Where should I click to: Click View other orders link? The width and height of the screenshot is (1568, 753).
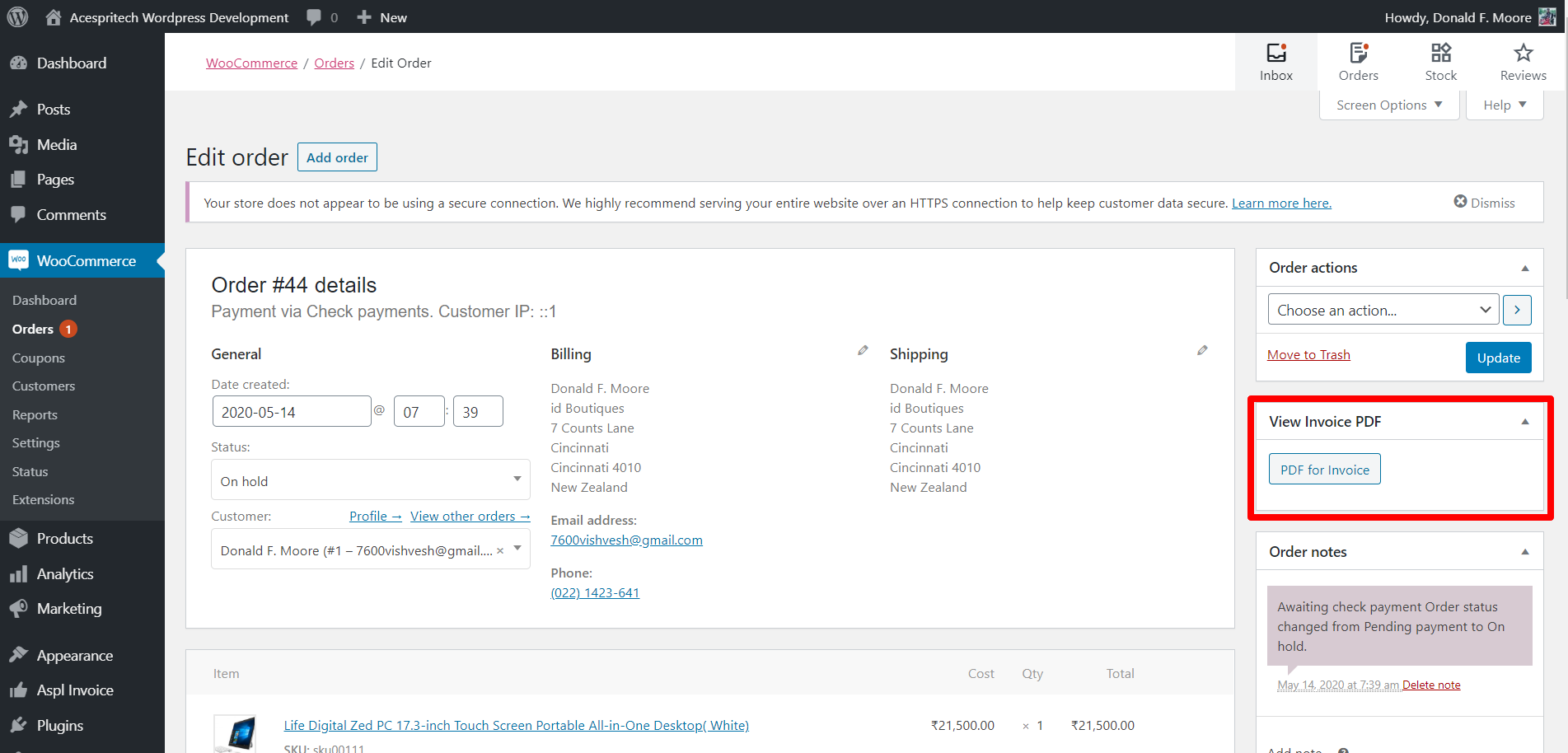click(x=470, y=516)
